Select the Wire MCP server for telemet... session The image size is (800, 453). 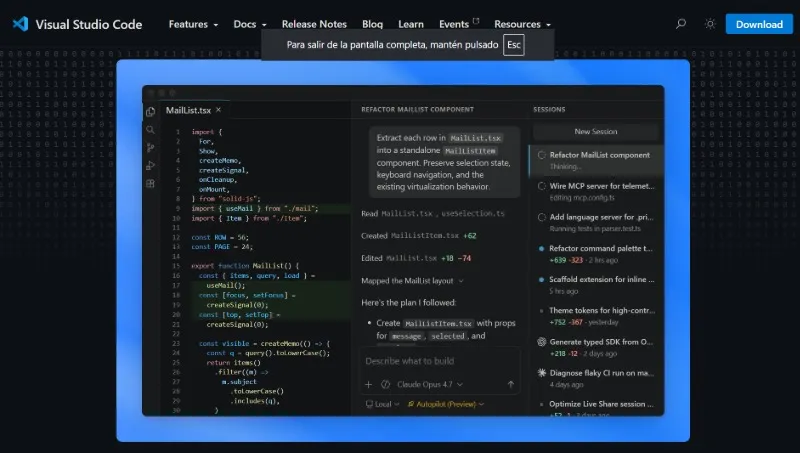pos(596,191)
